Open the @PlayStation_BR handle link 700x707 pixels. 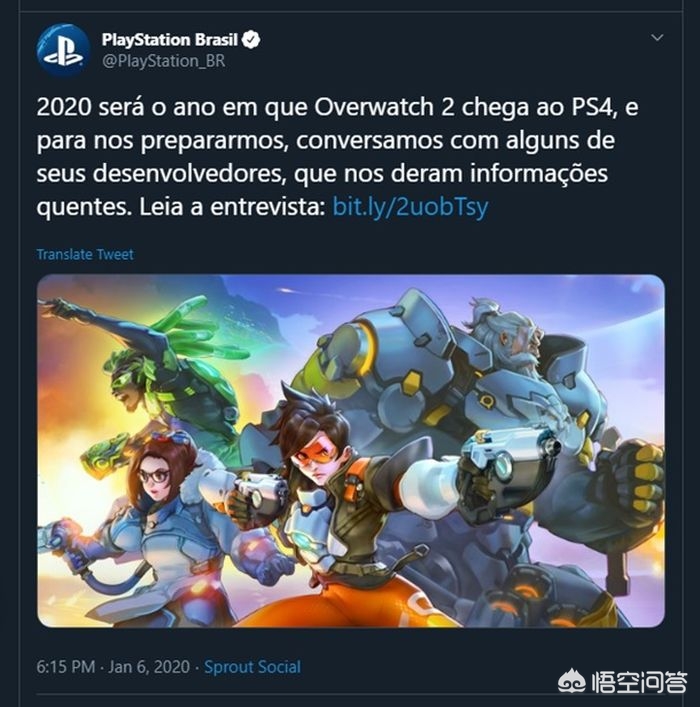[x=163, y=60]
